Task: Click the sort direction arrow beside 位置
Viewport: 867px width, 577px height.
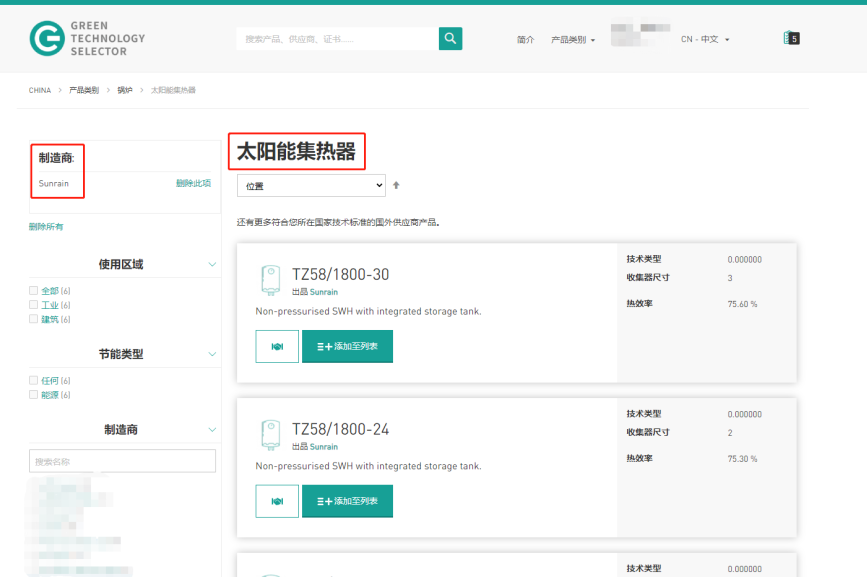Action: pos(396,185)
